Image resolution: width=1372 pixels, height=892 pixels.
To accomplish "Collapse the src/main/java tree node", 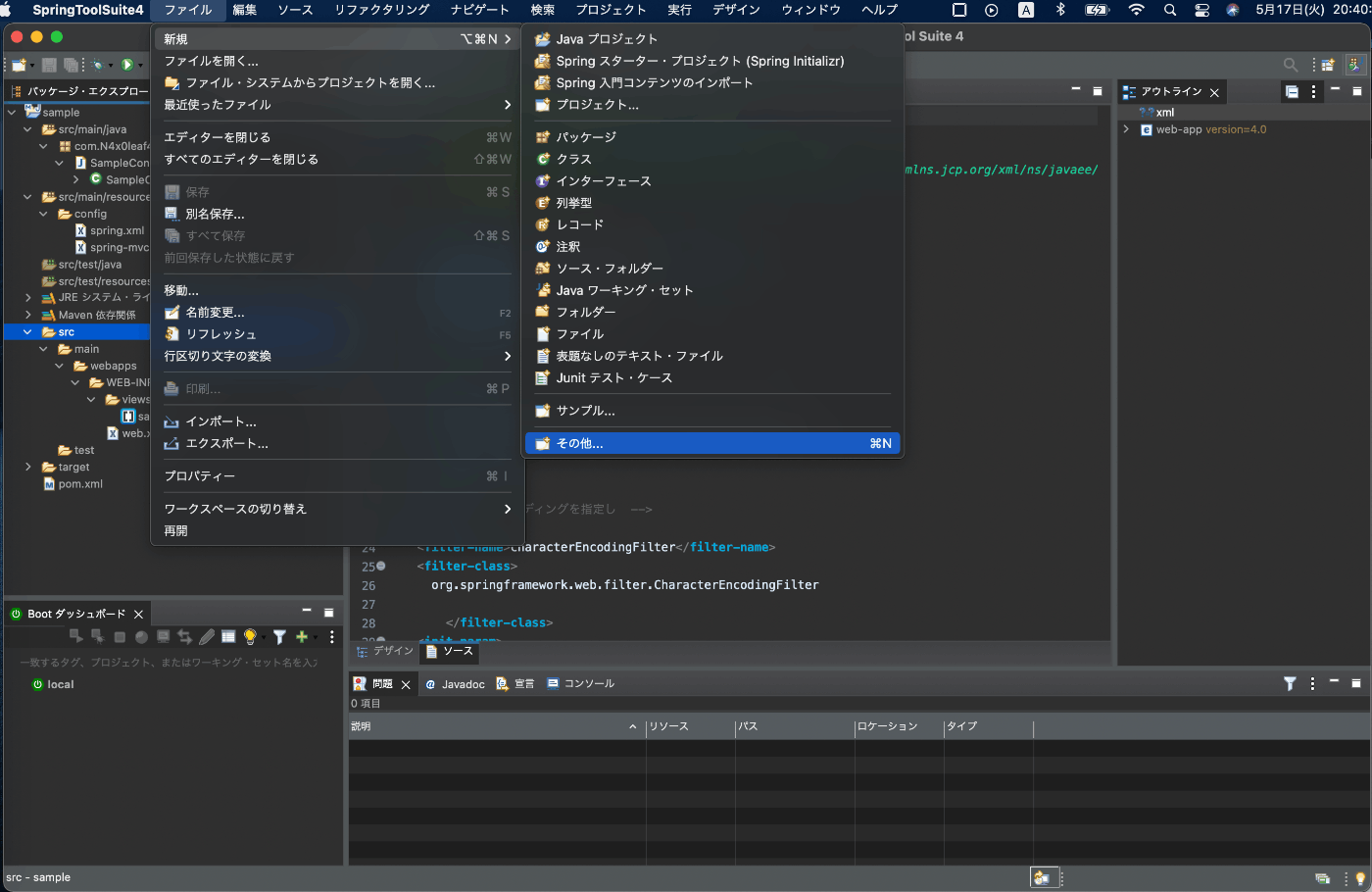I will coord(27,129).
